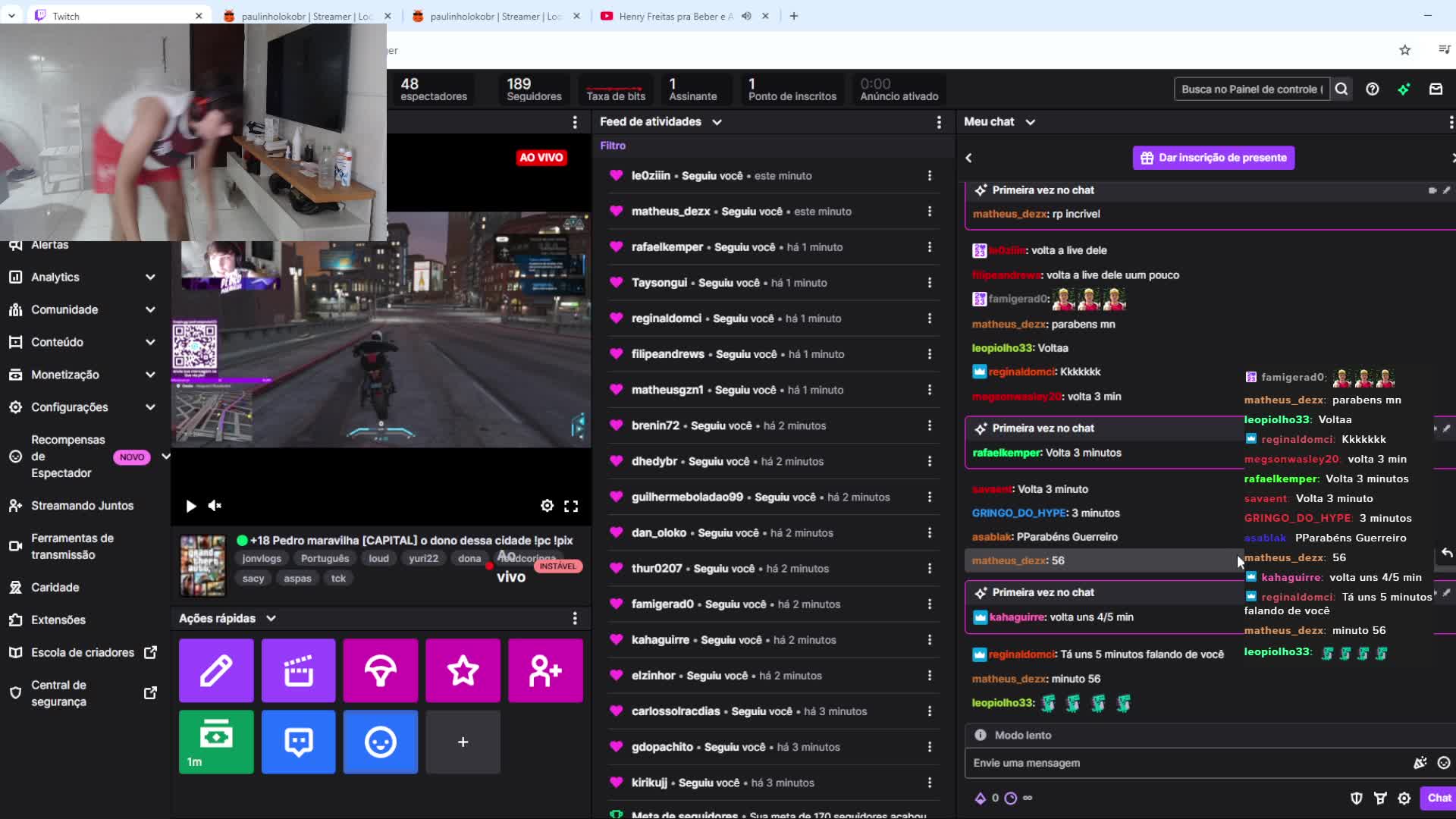The width and height of the screenshot is (1456, 819).
Task: Open options for kahaguirre follow entry
Action: tap(930, 640)
